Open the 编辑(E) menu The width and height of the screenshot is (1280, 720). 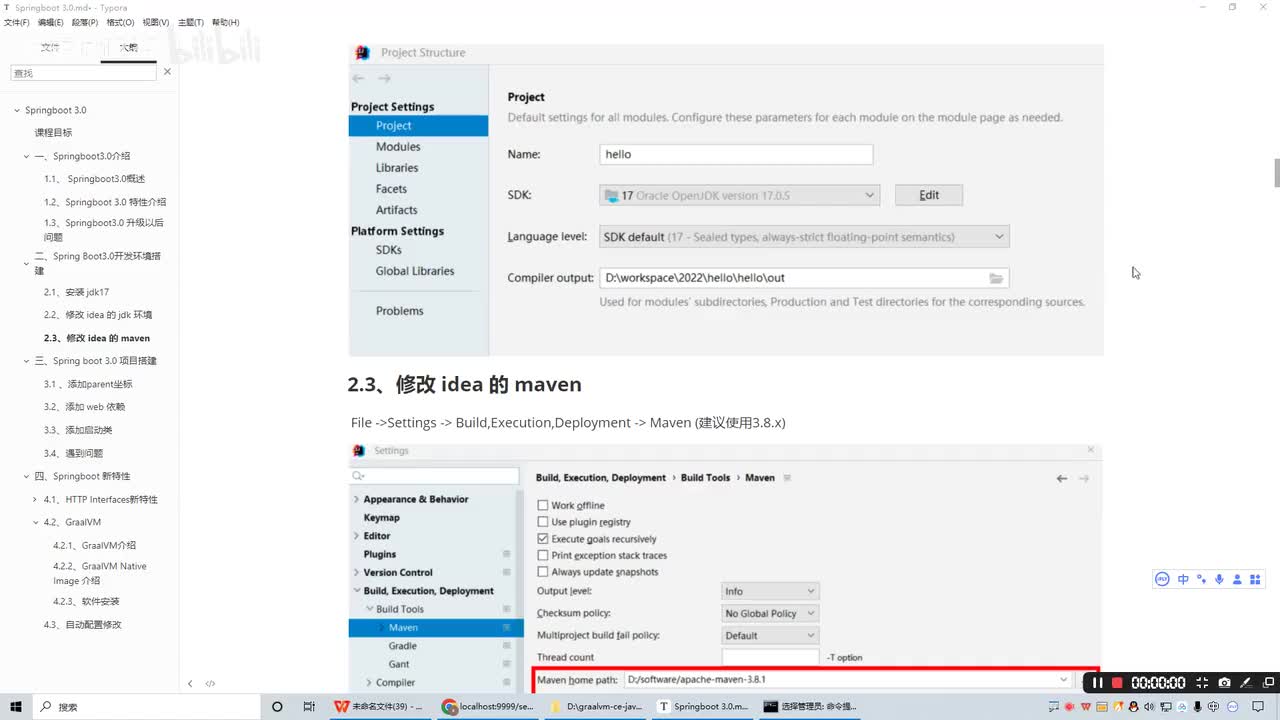[x=50, y=22]
